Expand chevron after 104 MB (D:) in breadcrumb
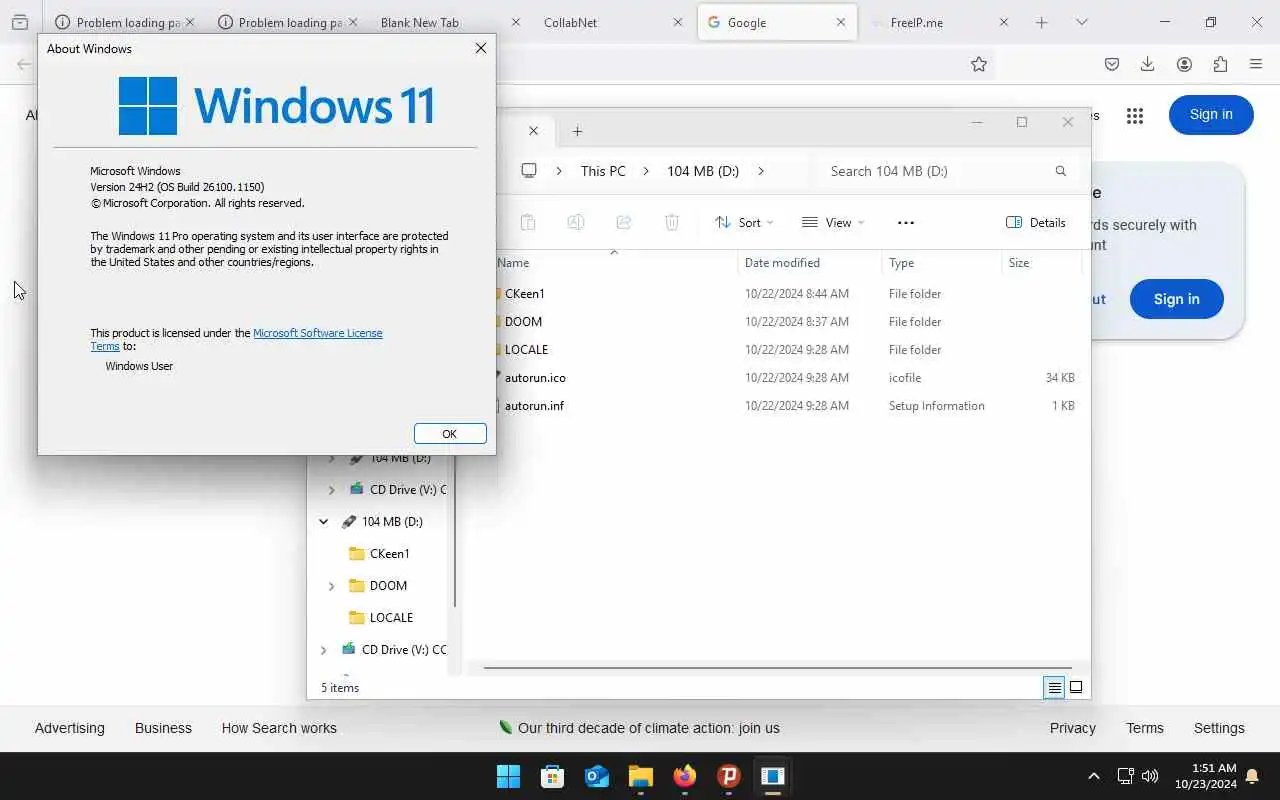The image size is (1280, 800). [760, 171]
